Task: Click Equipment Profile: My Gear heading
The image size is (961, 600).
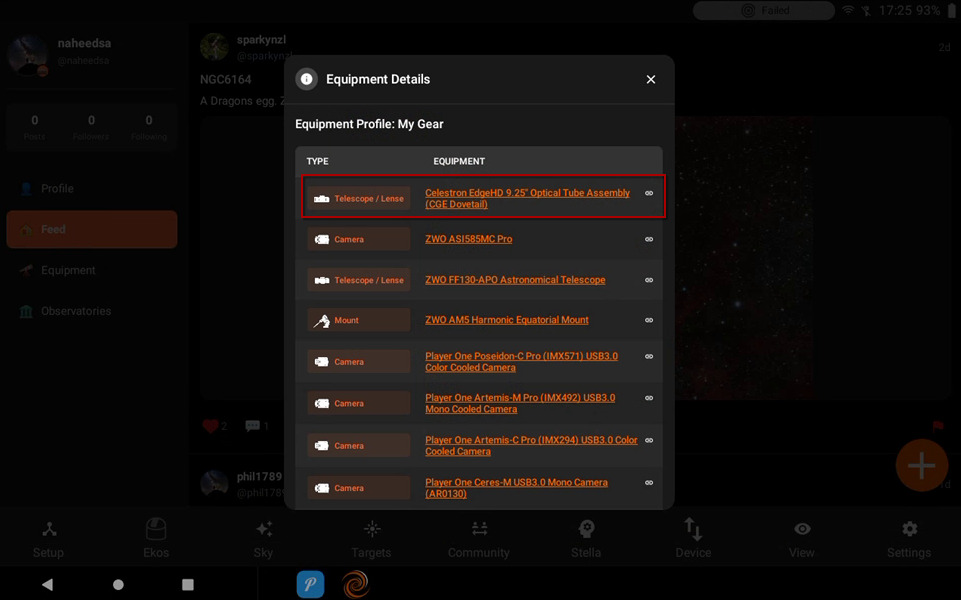Action: click(369, 124)
